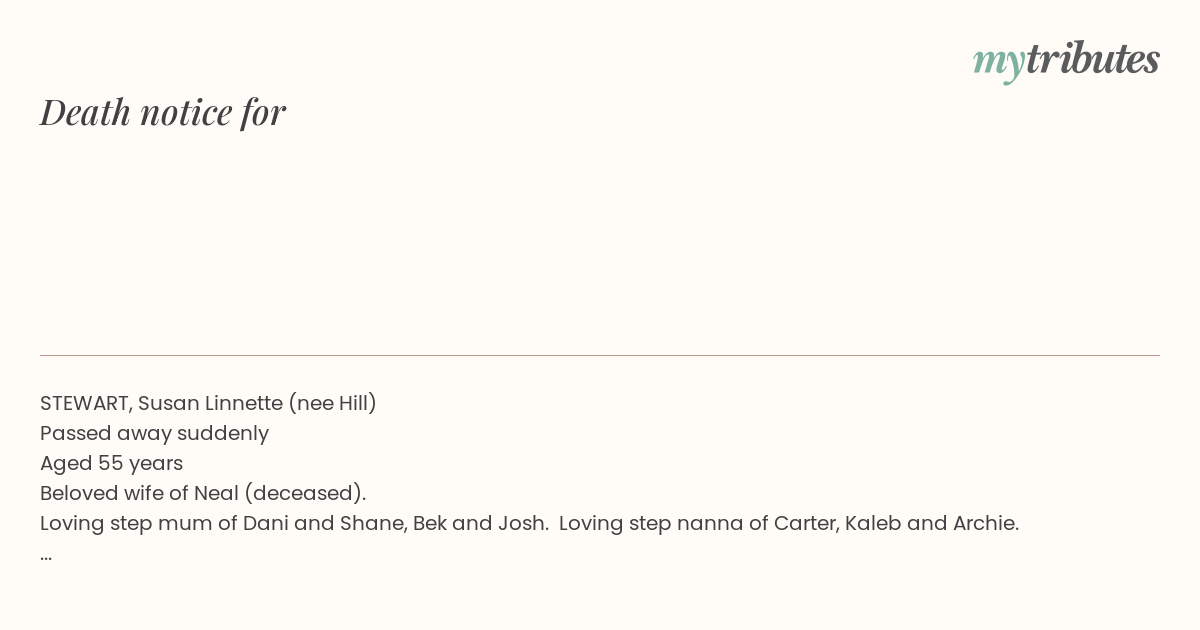Click the 'tributes' part of logo
Screen dimensions: 1200x630
[x=1092, y=58]
